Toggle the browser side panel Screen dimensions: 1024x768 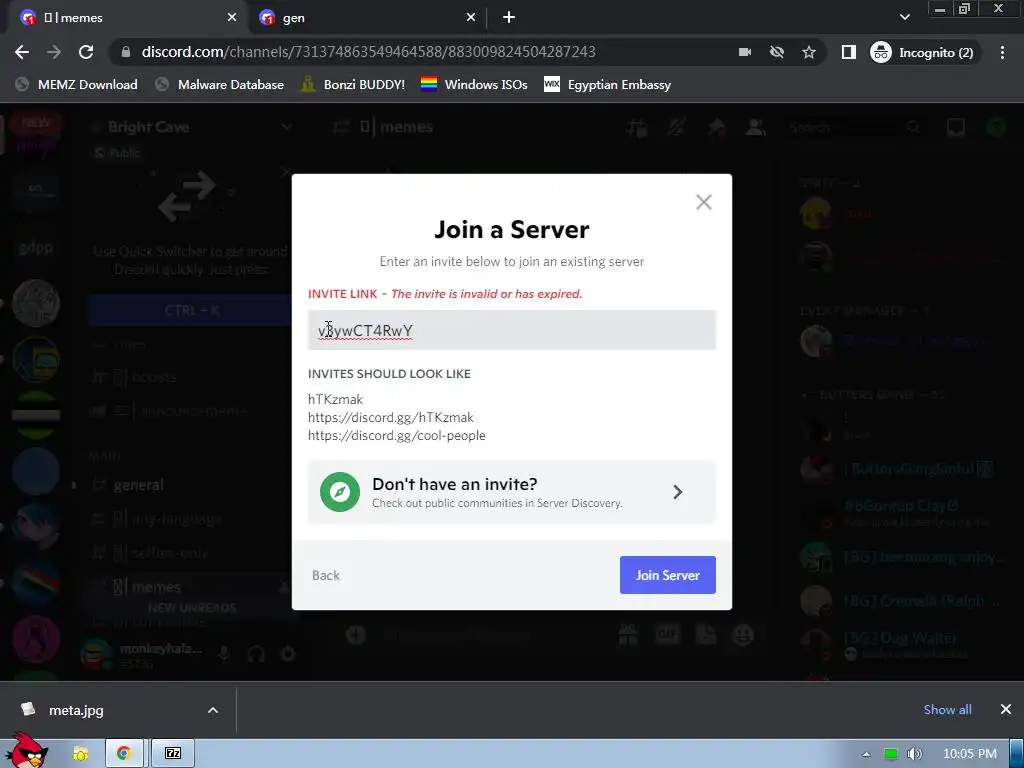(x=848, y=52)
